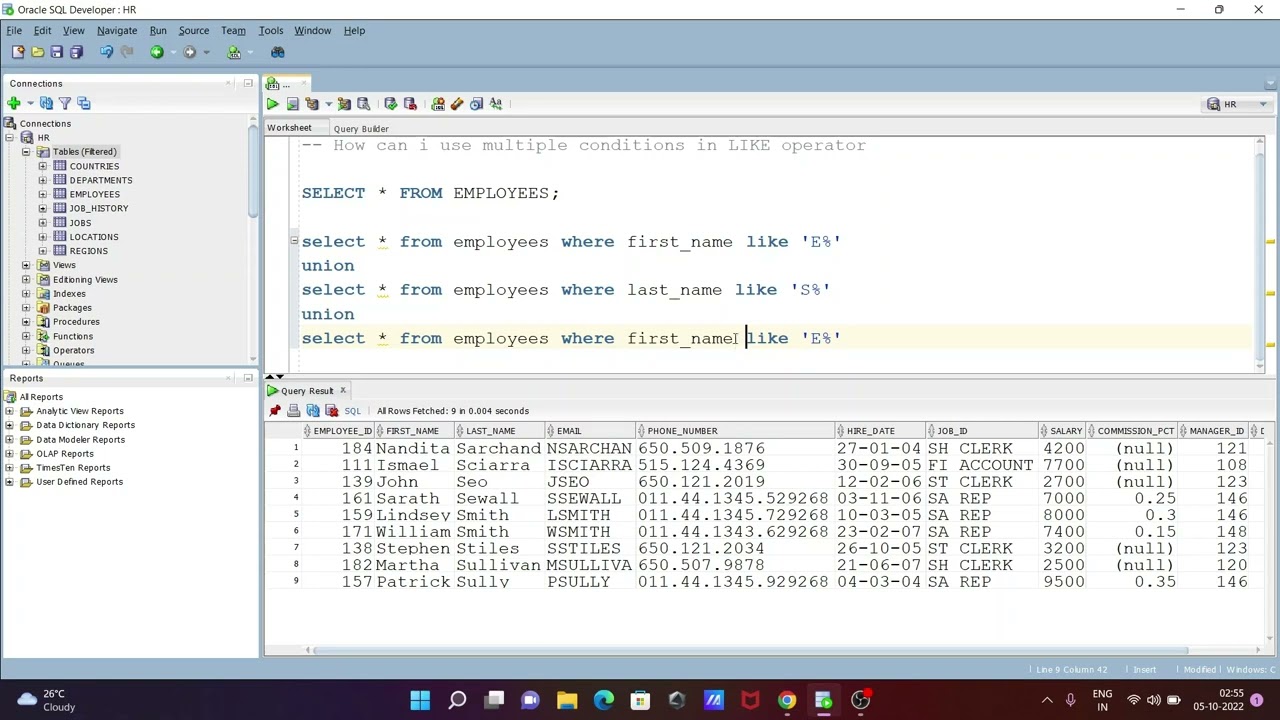Viewport: 1280px width, 720px height.
Task: Click the Commit icon in worksheet toolbar
Action: [390, 104]
